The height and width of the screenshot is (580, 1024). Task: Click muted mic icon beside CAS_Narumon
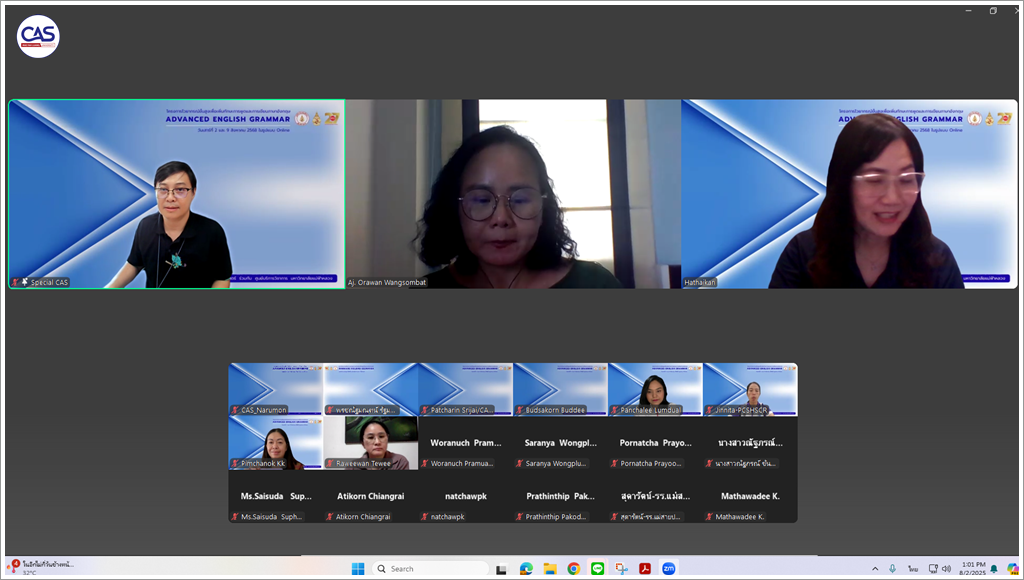(235, 410)
